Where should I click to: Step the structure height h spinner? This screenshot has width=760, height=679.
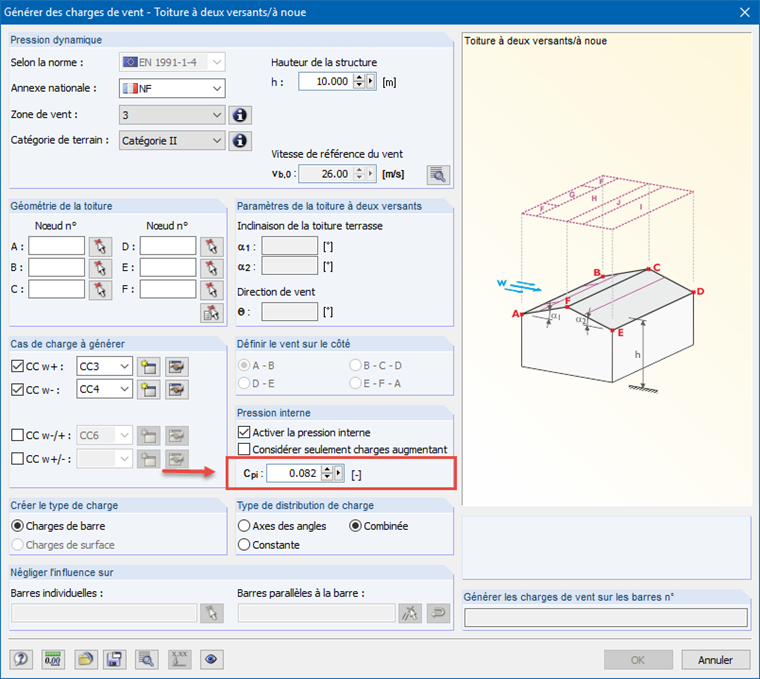(x=359, y=81)
